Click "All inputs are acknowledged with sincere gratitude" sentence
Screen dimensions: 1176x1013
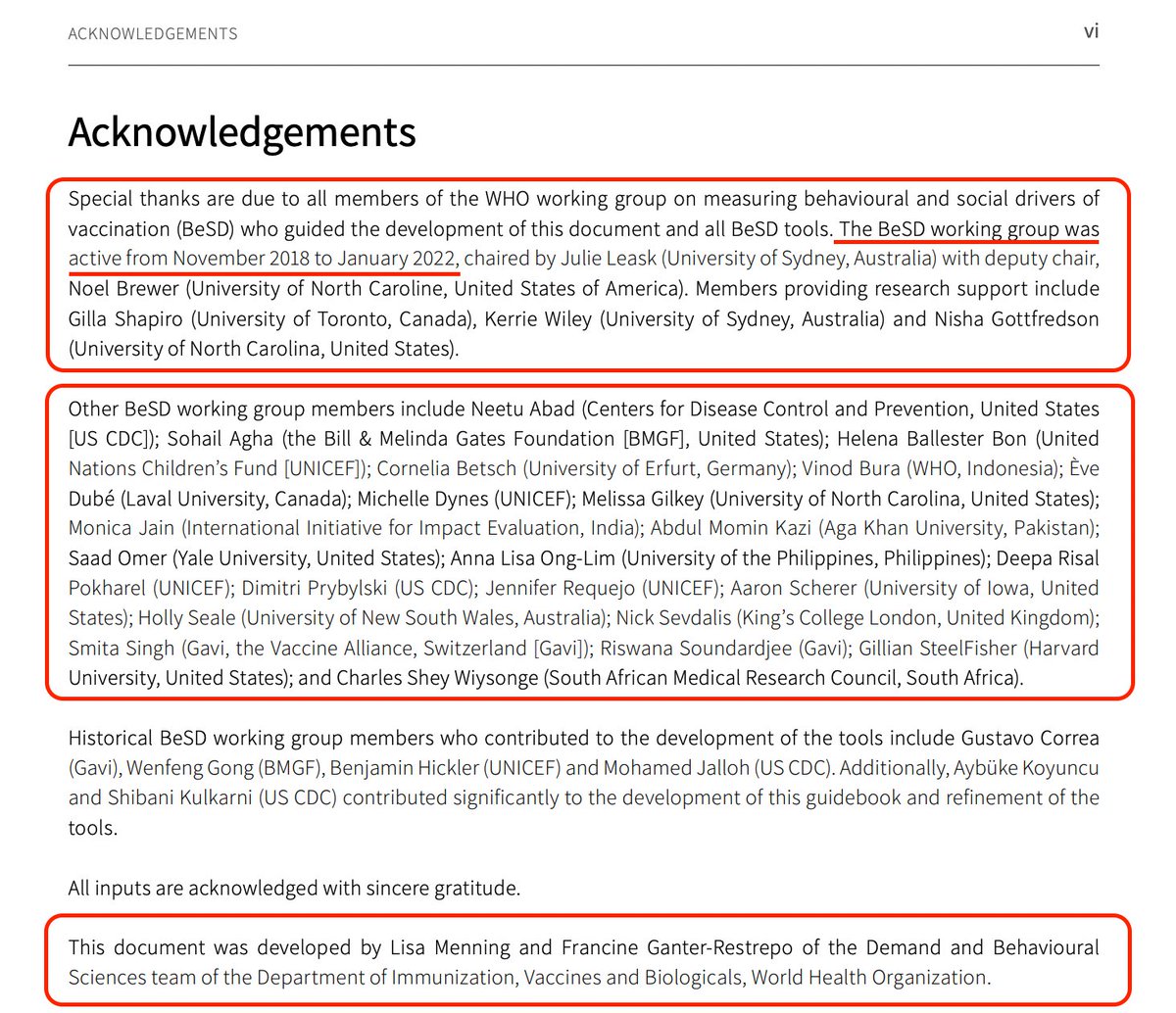click(x=294, y=889)
